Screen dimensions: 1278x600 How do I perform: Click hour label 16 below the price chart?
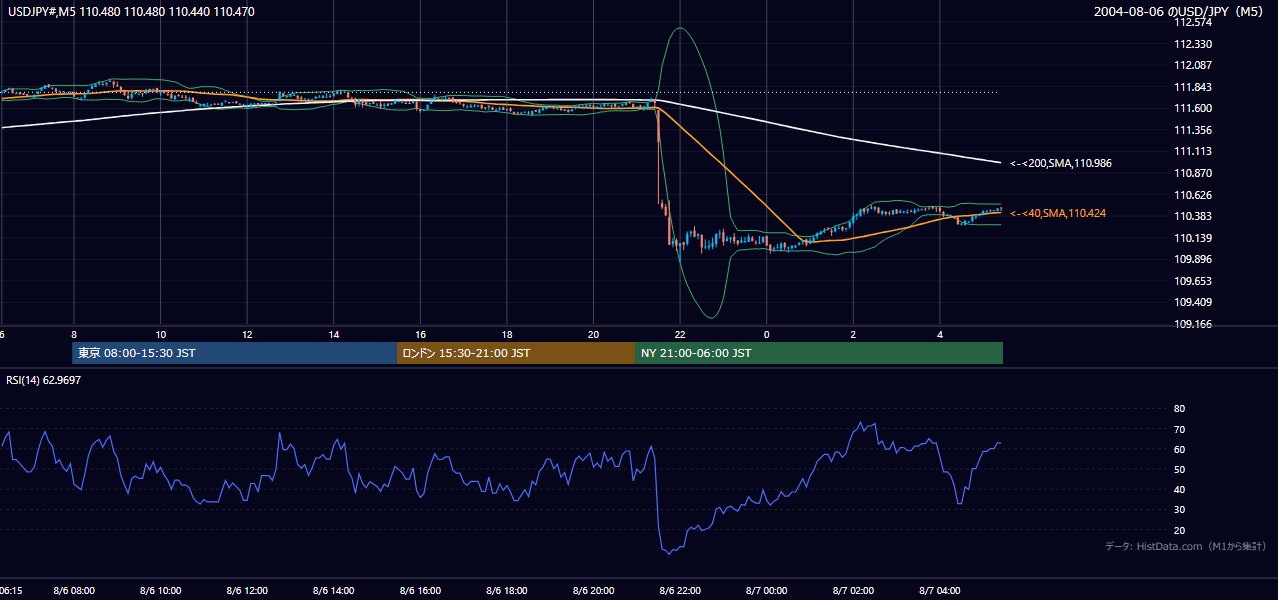point(421,334)
